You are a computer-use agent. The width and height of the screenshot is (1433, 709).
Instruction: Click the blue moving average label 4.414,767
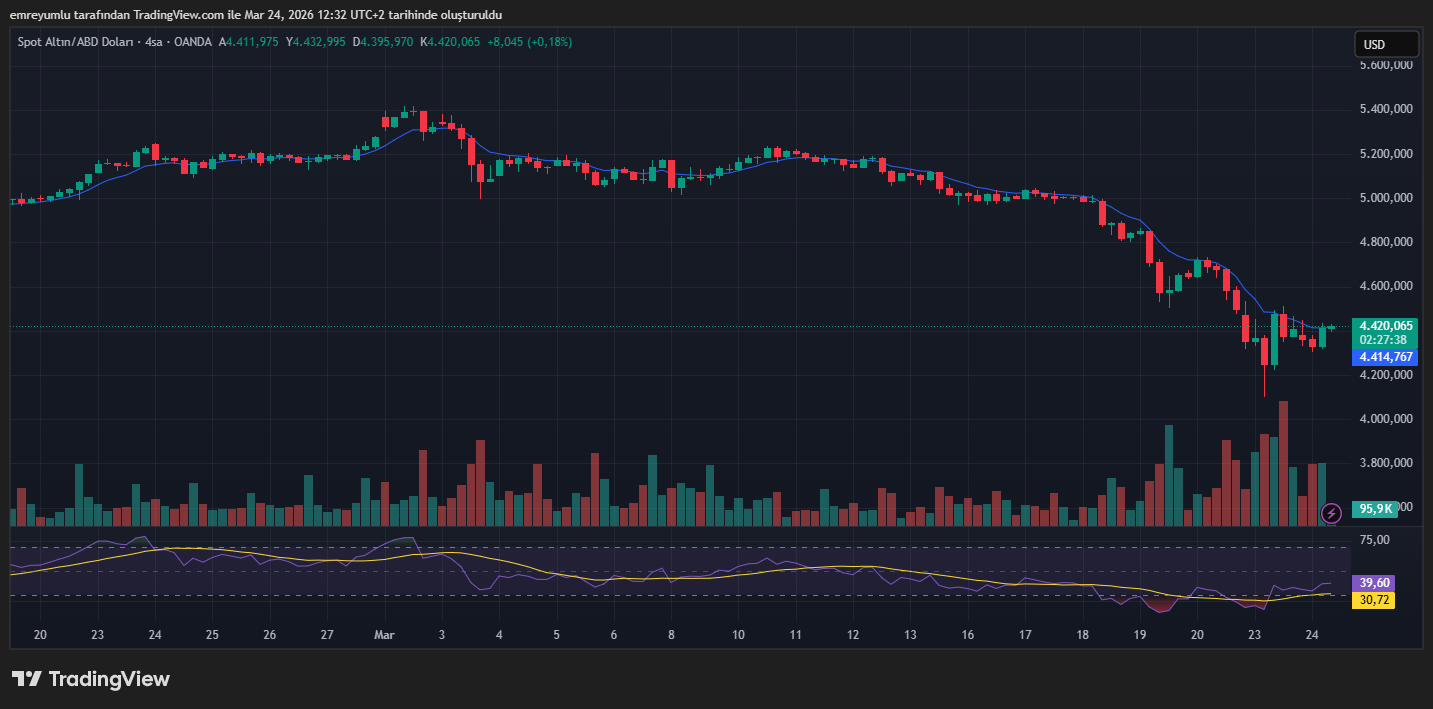1385,357
